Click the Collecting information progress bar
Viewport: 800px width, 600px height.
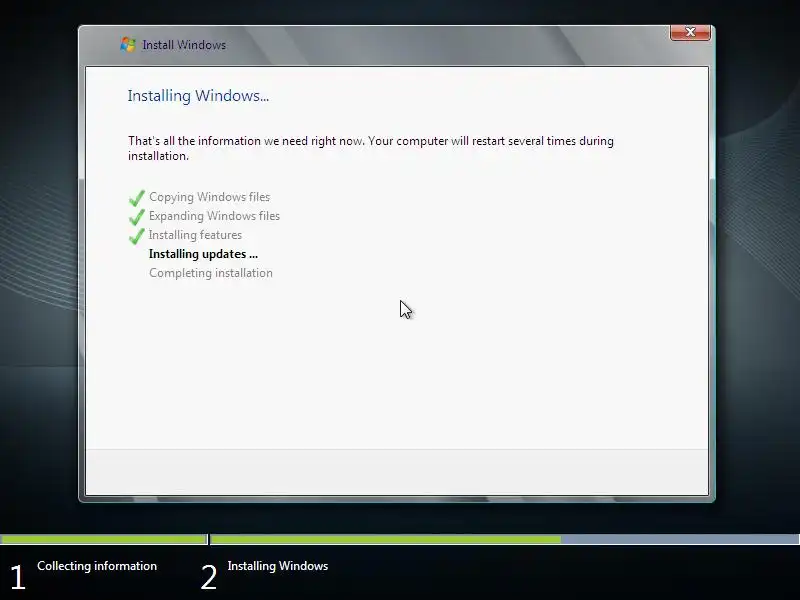[x=104, y=539]
